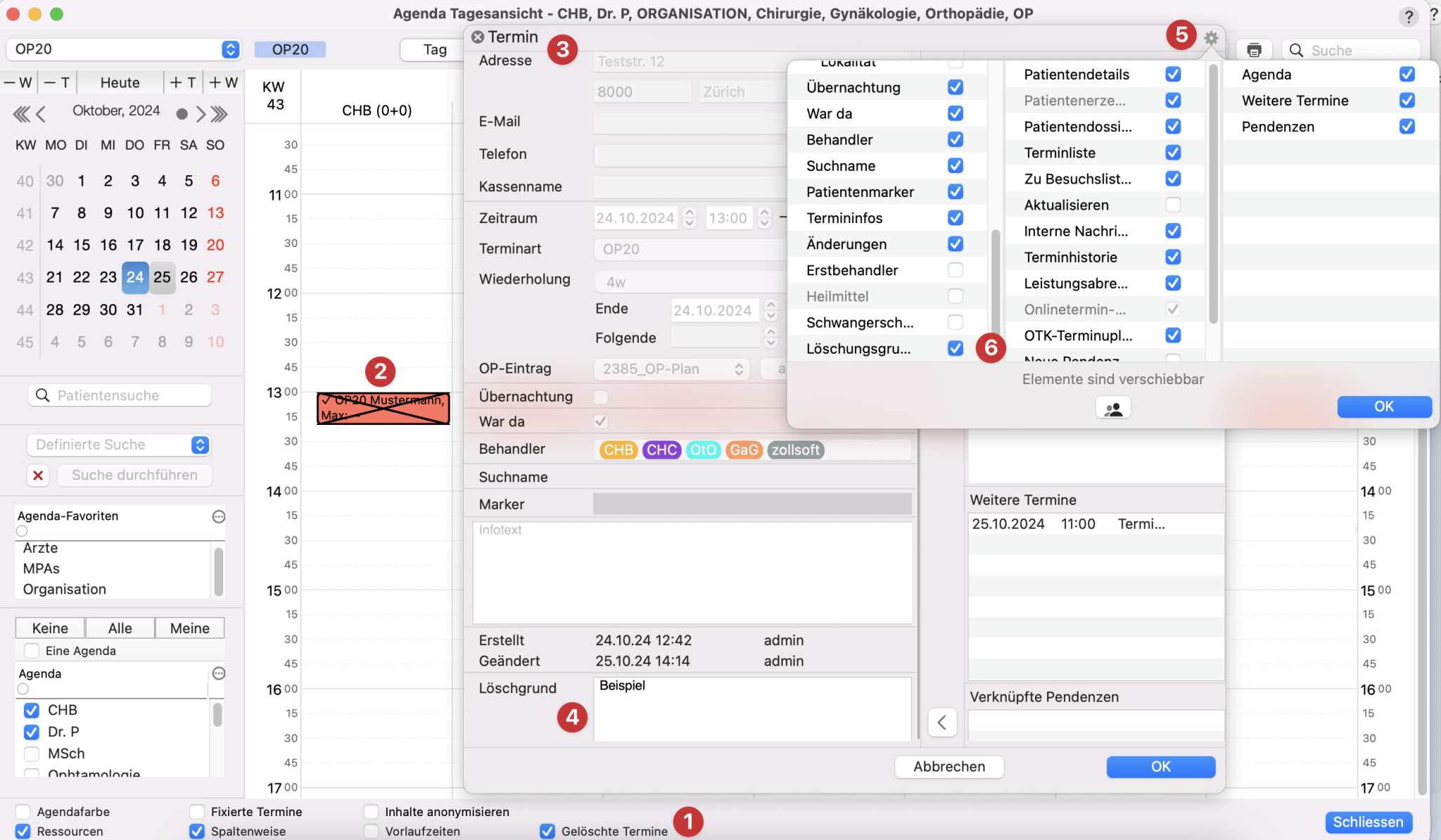Click the print icon in the toolbar
The image size is (1441, 840).
(x=1254, y=50)
